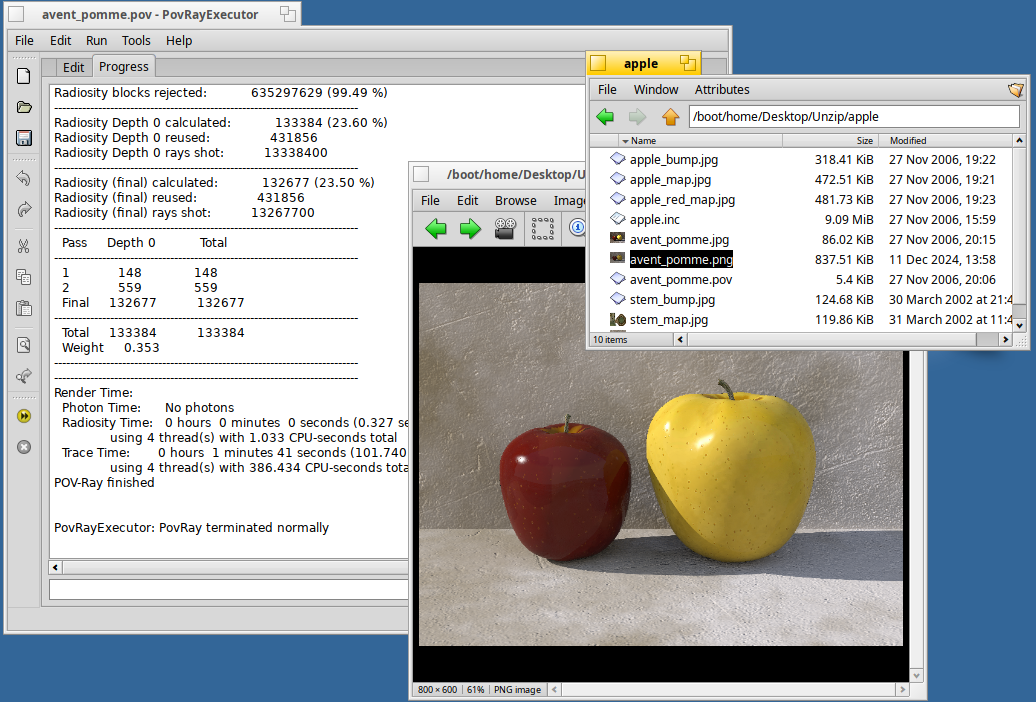Click horizontal scroll left arrow in apple window
The image size is (1036, 702).
coord(680,340)
